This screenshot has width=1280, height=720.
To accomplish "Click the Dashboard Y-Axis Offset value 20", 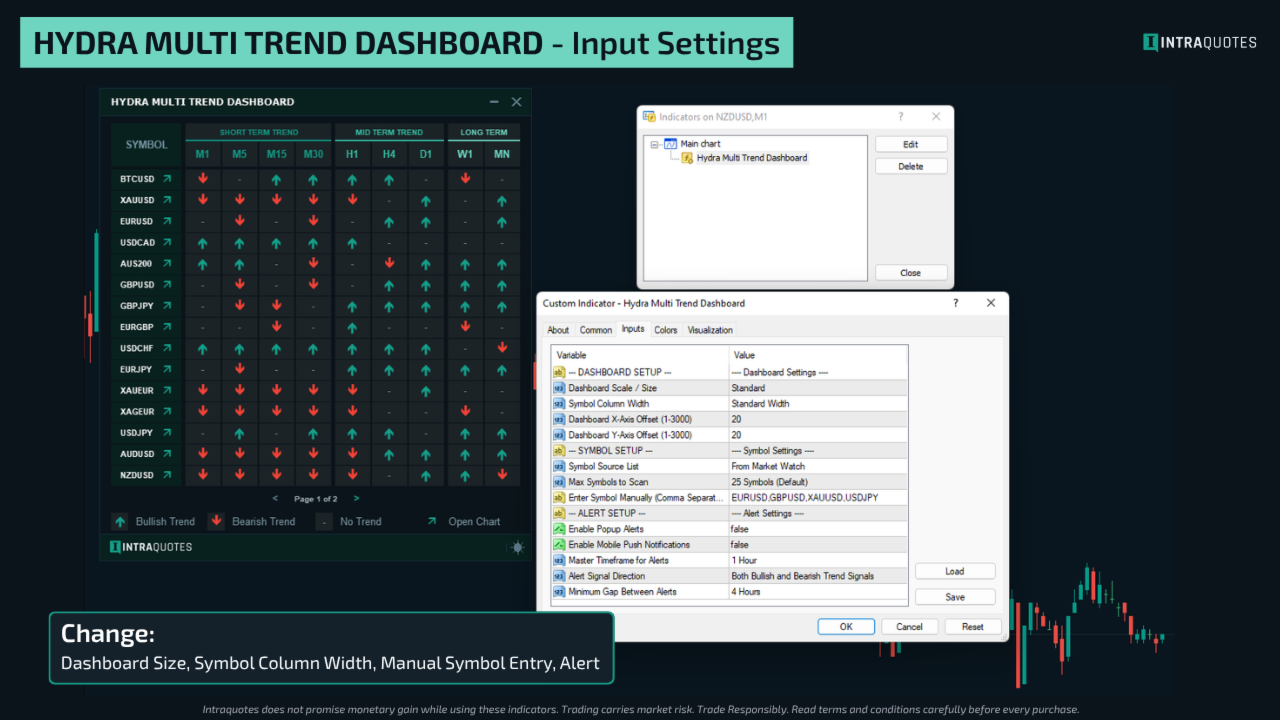I will click(x=818, y=435).
